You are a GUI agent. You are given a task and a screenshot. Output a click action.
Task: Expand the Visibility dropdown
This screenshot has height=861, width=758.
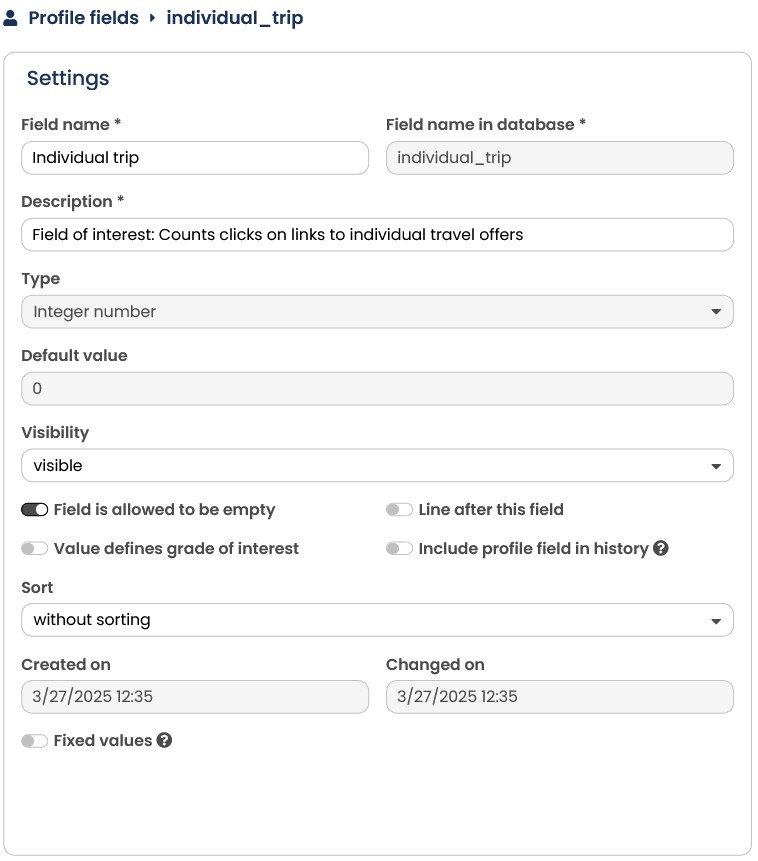coord(377,466)
